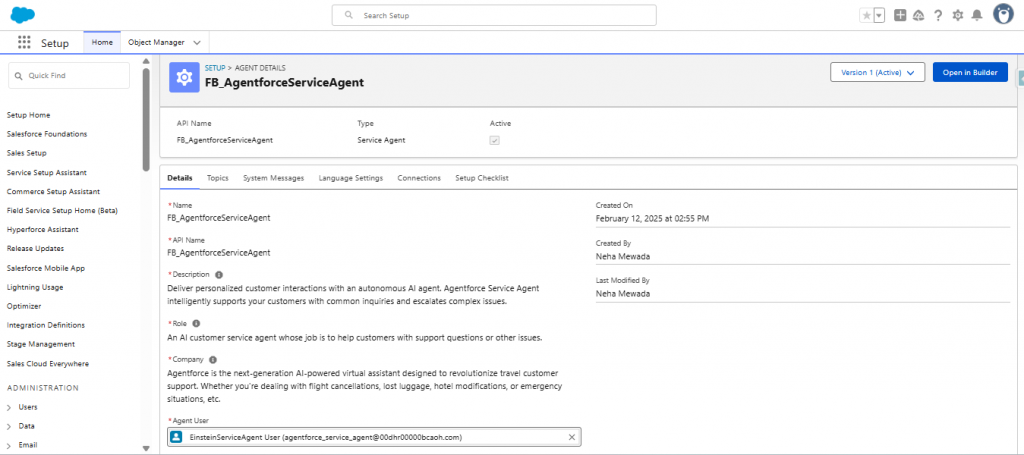Open the help question mark icon
Screen dimensions: 1024x455
(938, 15)
